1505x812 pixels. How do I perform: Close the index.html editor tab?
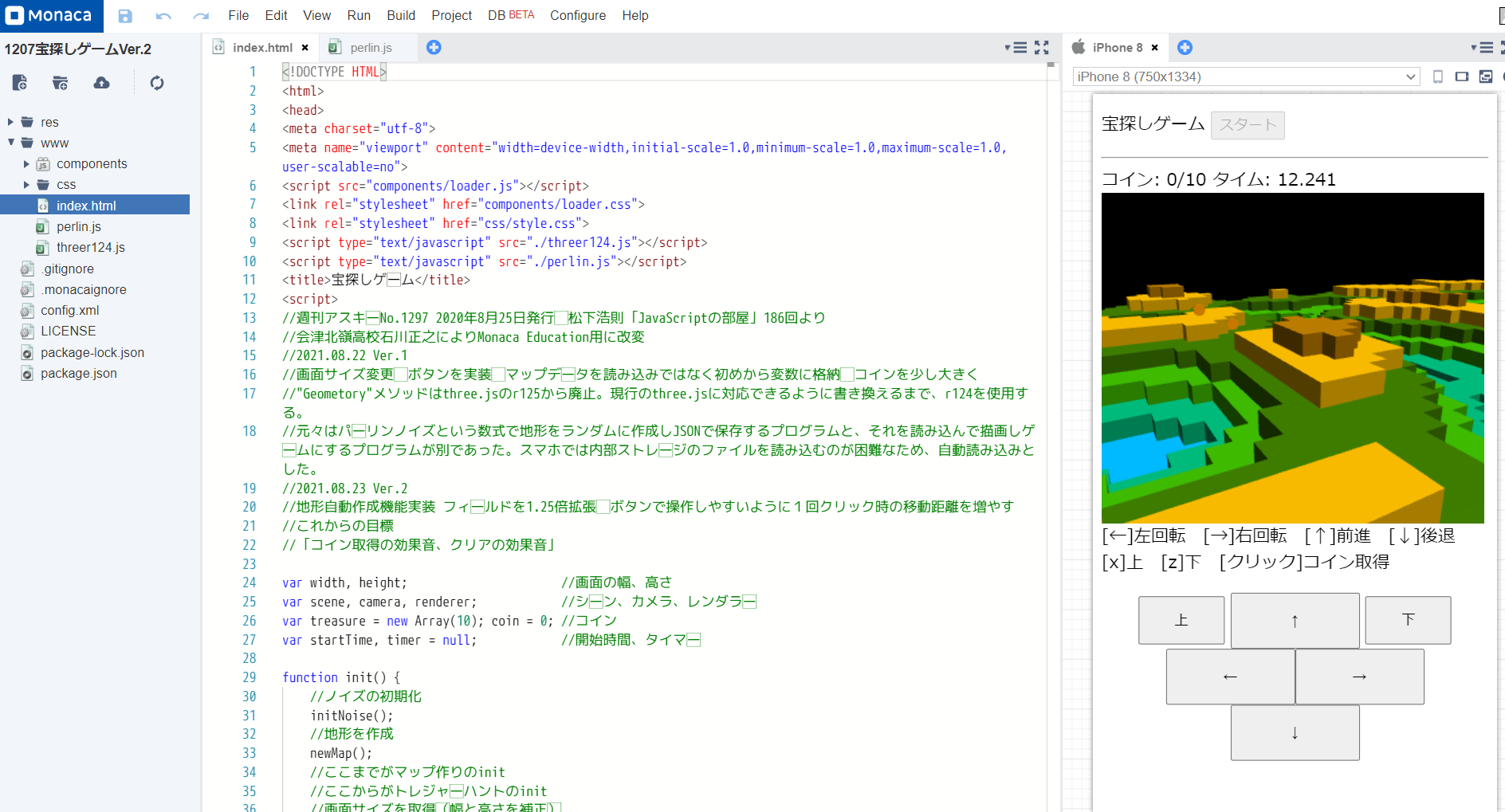click(x=305, y=48)
